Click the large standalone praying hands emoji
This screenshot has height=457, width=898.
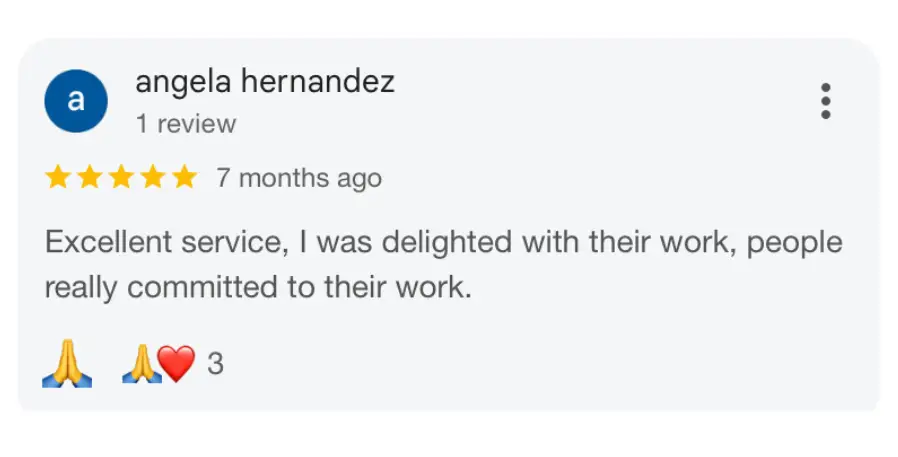point(67,363)
